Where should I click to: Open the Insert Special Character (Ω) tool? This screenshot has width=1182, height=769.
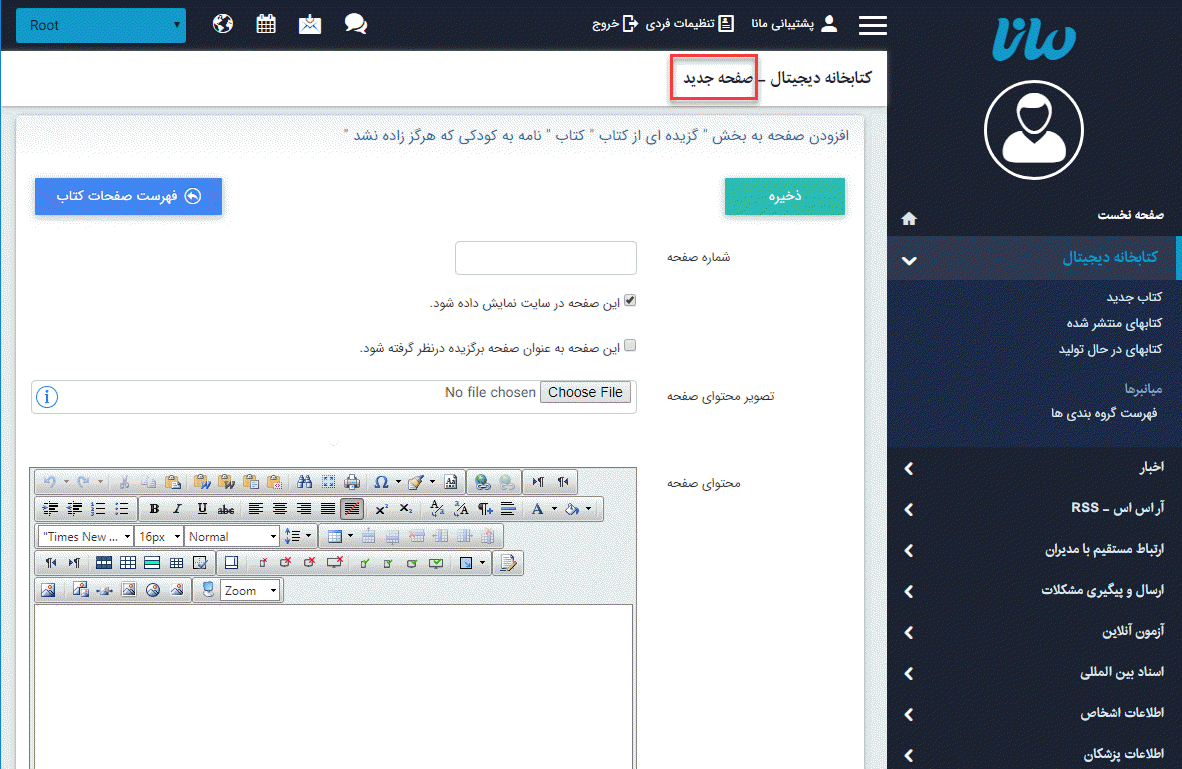pos(381,481)
